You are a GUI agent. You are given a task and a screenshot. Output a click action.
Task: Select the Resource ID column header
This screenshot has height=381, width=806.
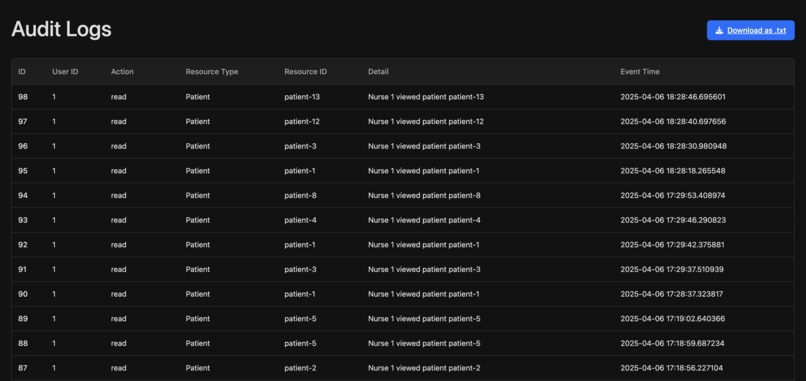(305, 71)
